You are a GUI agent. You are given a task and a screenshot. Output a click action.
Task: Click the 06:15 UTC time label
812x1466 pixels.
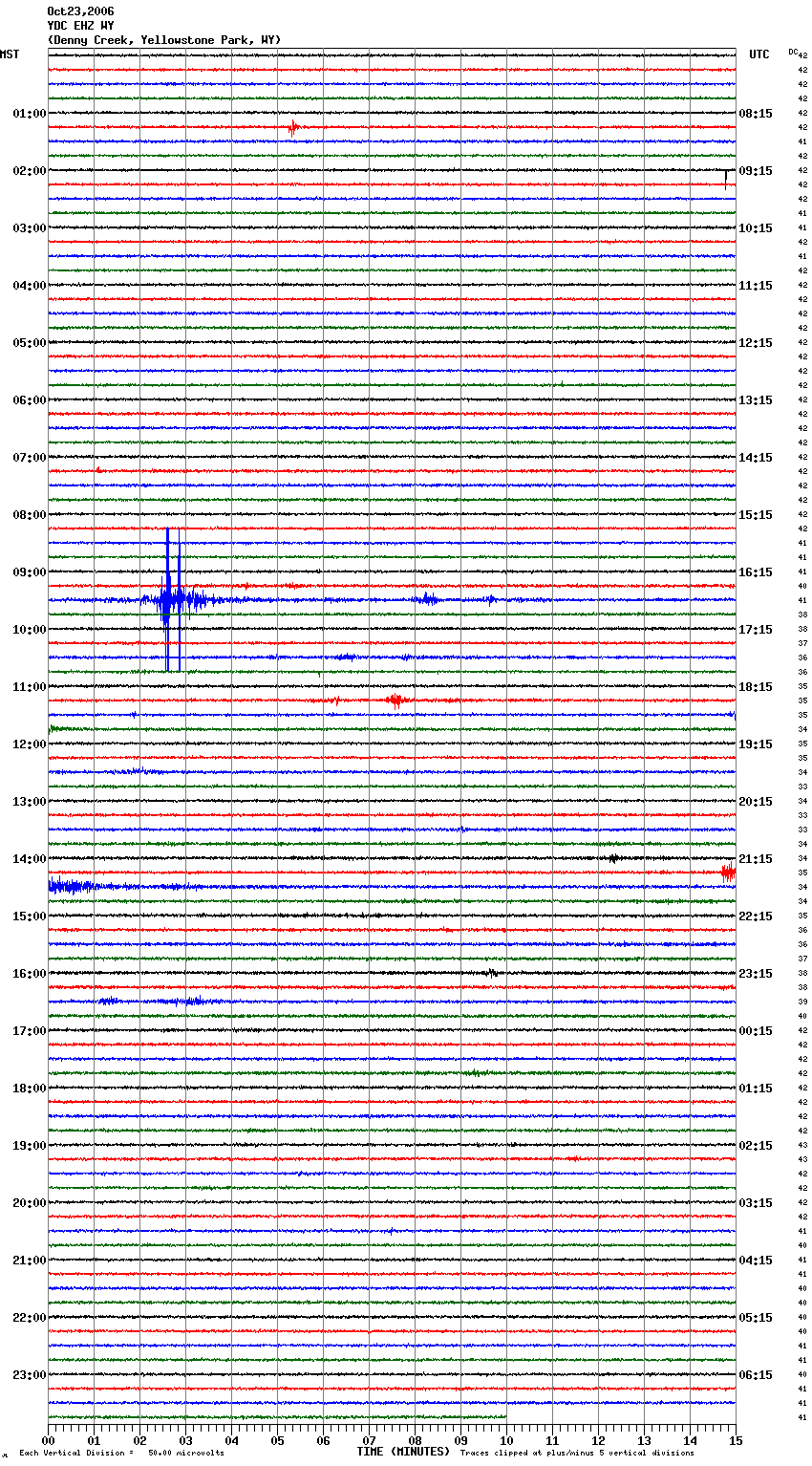(756, 1375)
